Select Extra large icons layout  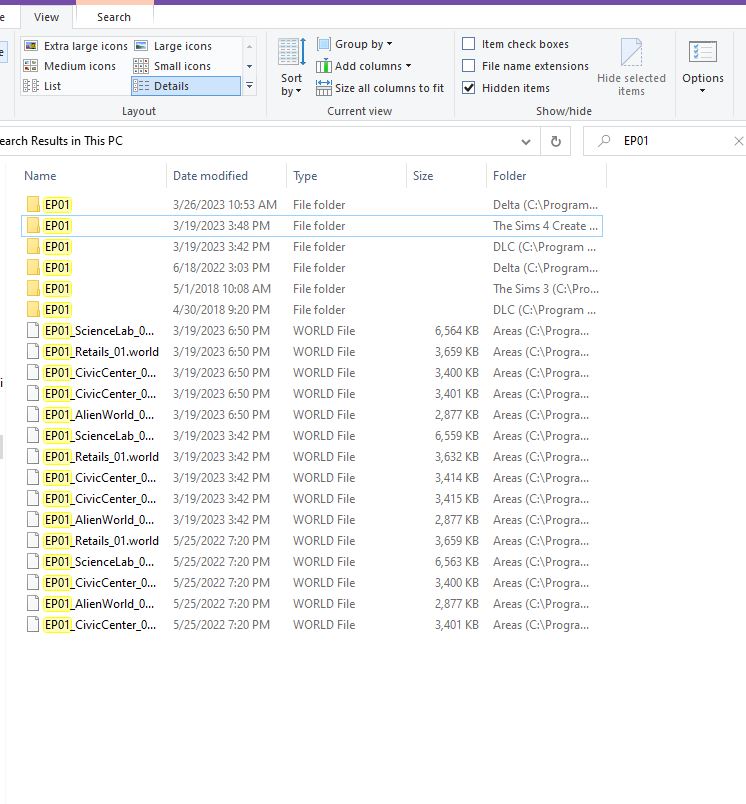click(x=76, y=46)
